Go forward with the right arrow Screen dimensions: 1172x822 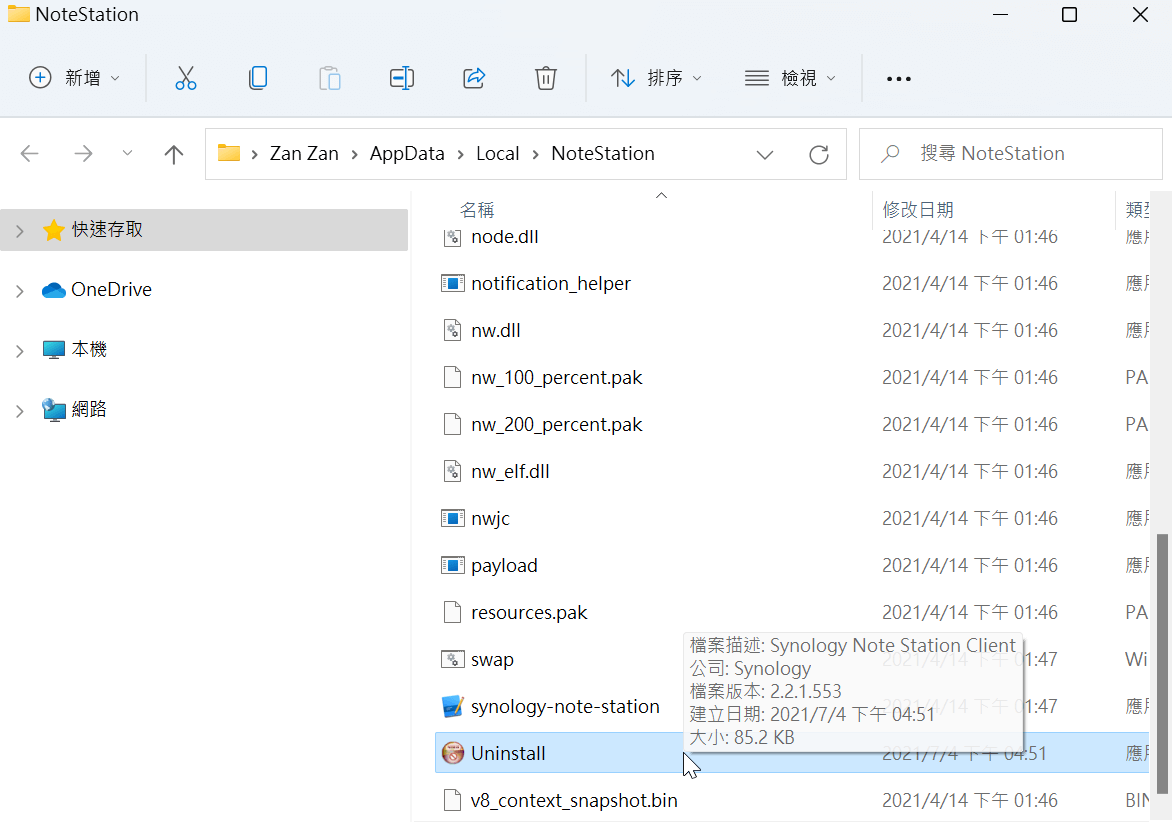tap(83, 154)
